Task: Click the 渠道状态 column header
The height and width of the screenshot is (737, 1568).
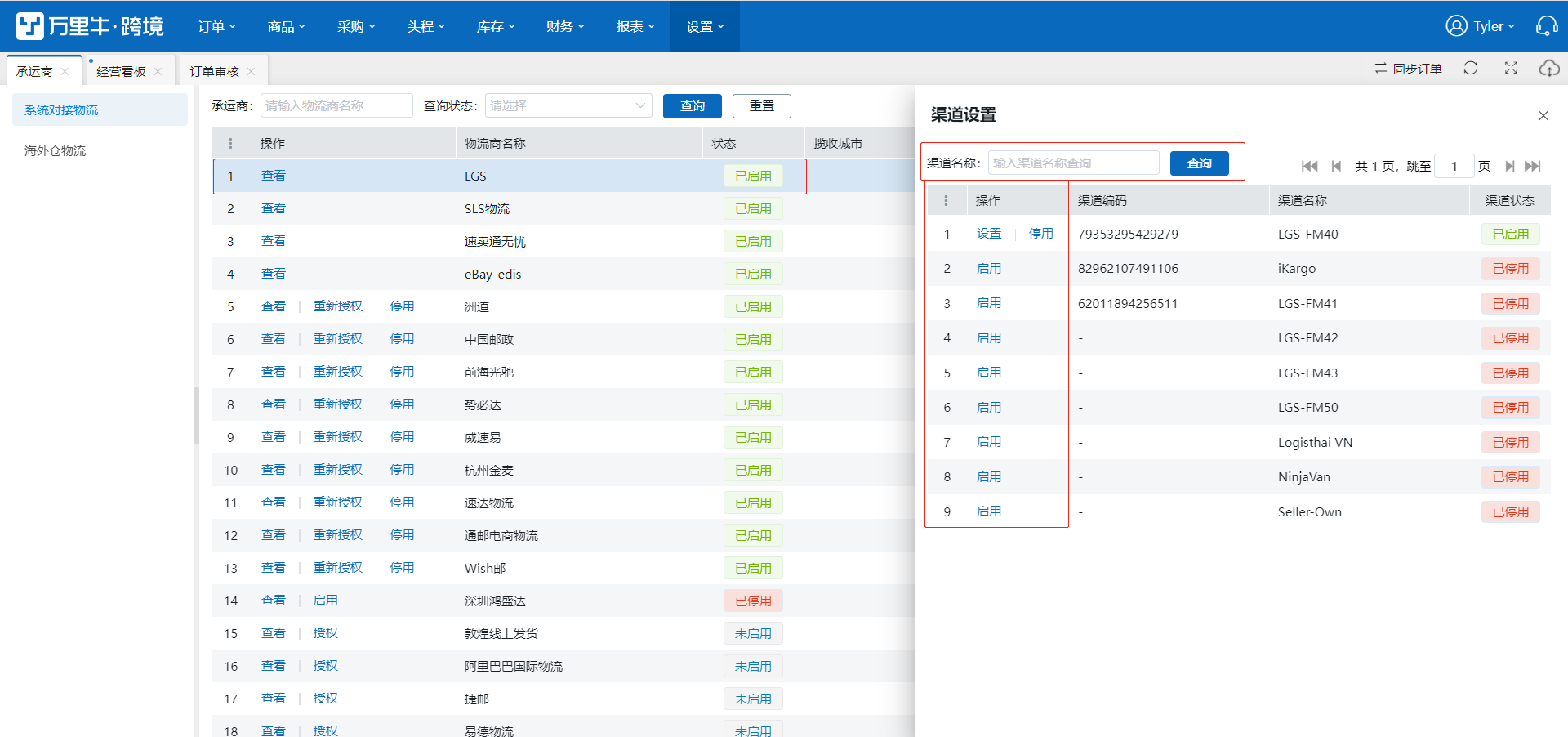Action: click(x=1509, y=201)
